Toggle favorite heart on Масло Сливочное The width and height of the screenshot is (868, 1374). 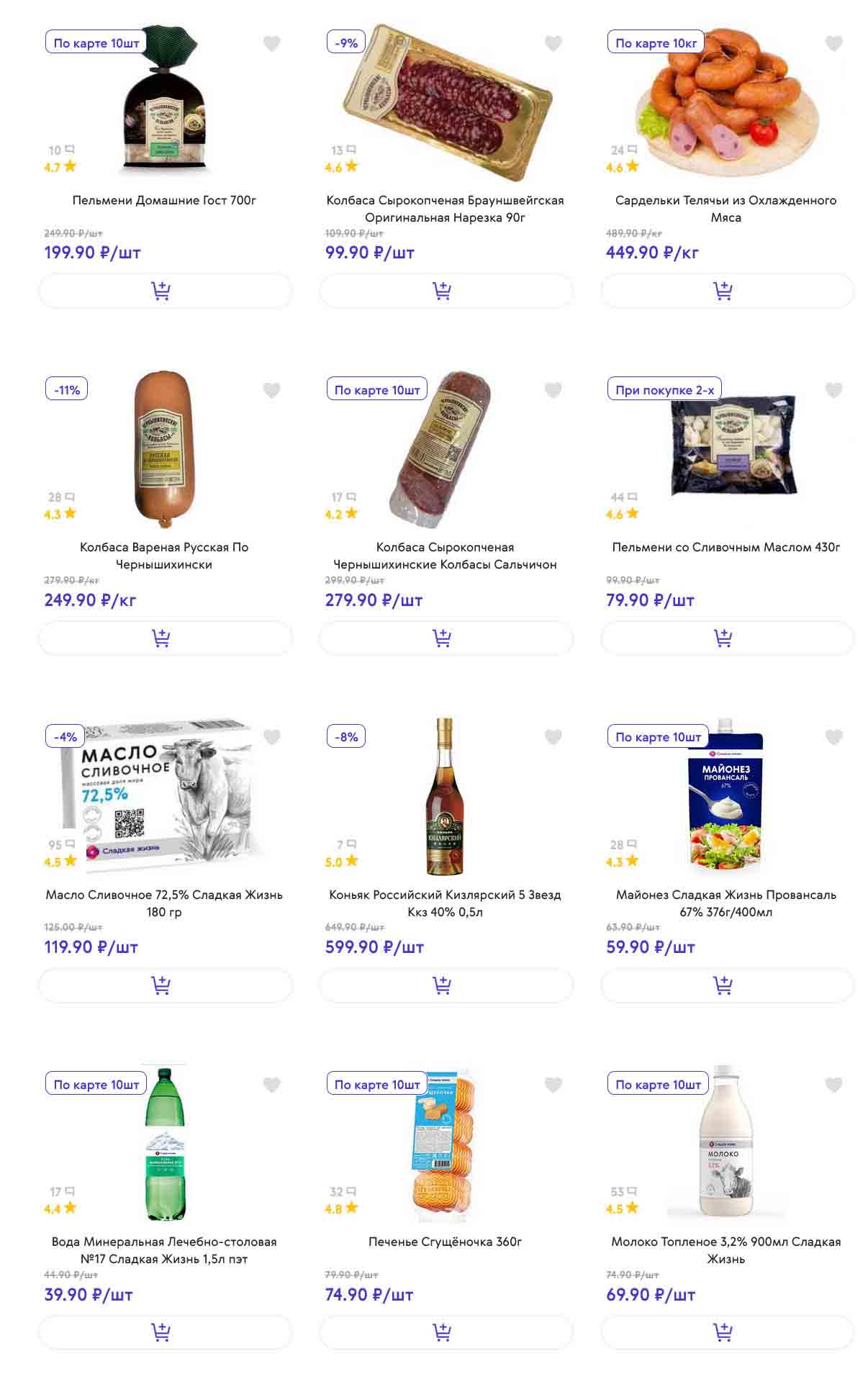pyautogui.click(x=271, y=737)
